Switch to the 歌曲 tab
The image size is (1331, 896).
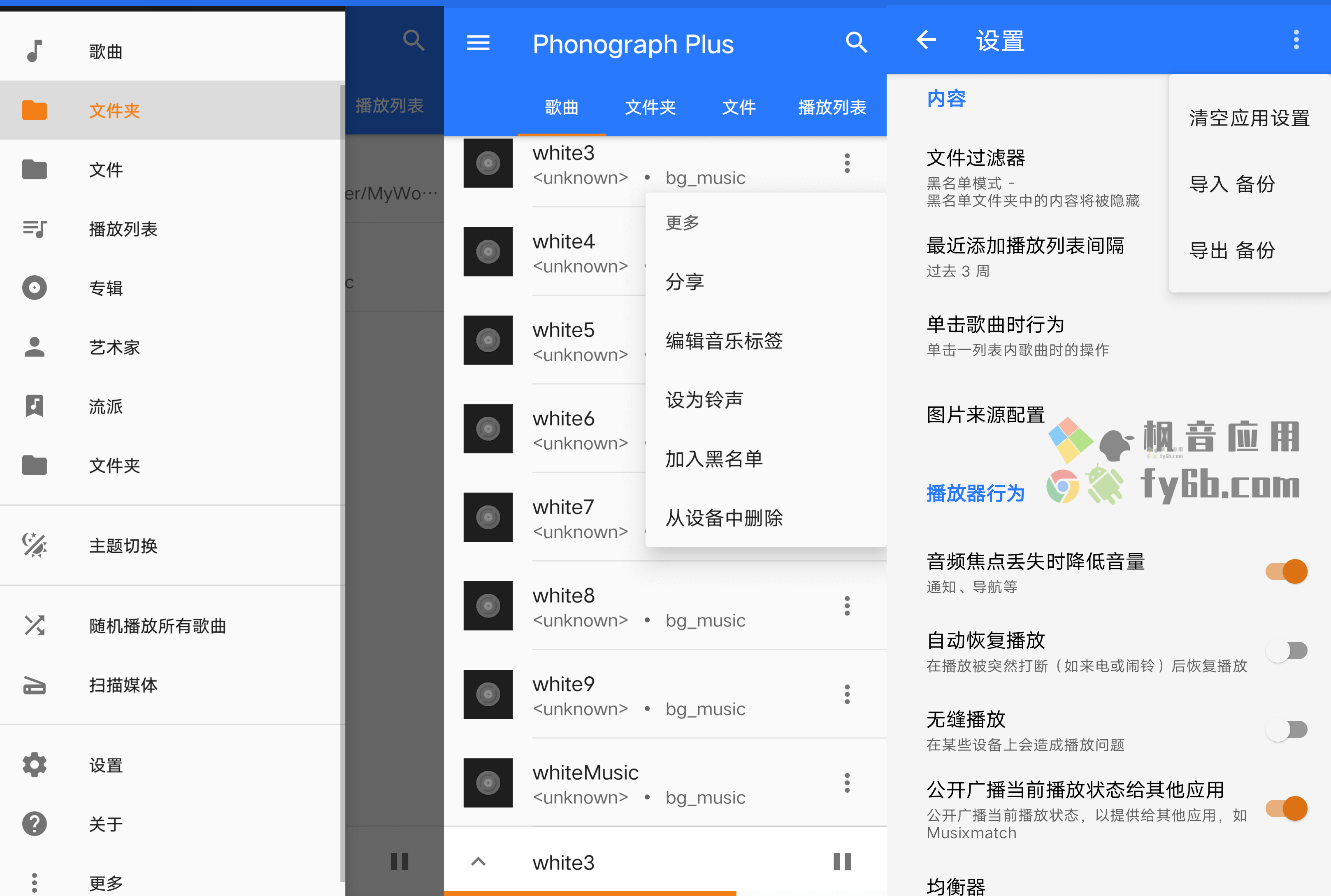point(562,107)
